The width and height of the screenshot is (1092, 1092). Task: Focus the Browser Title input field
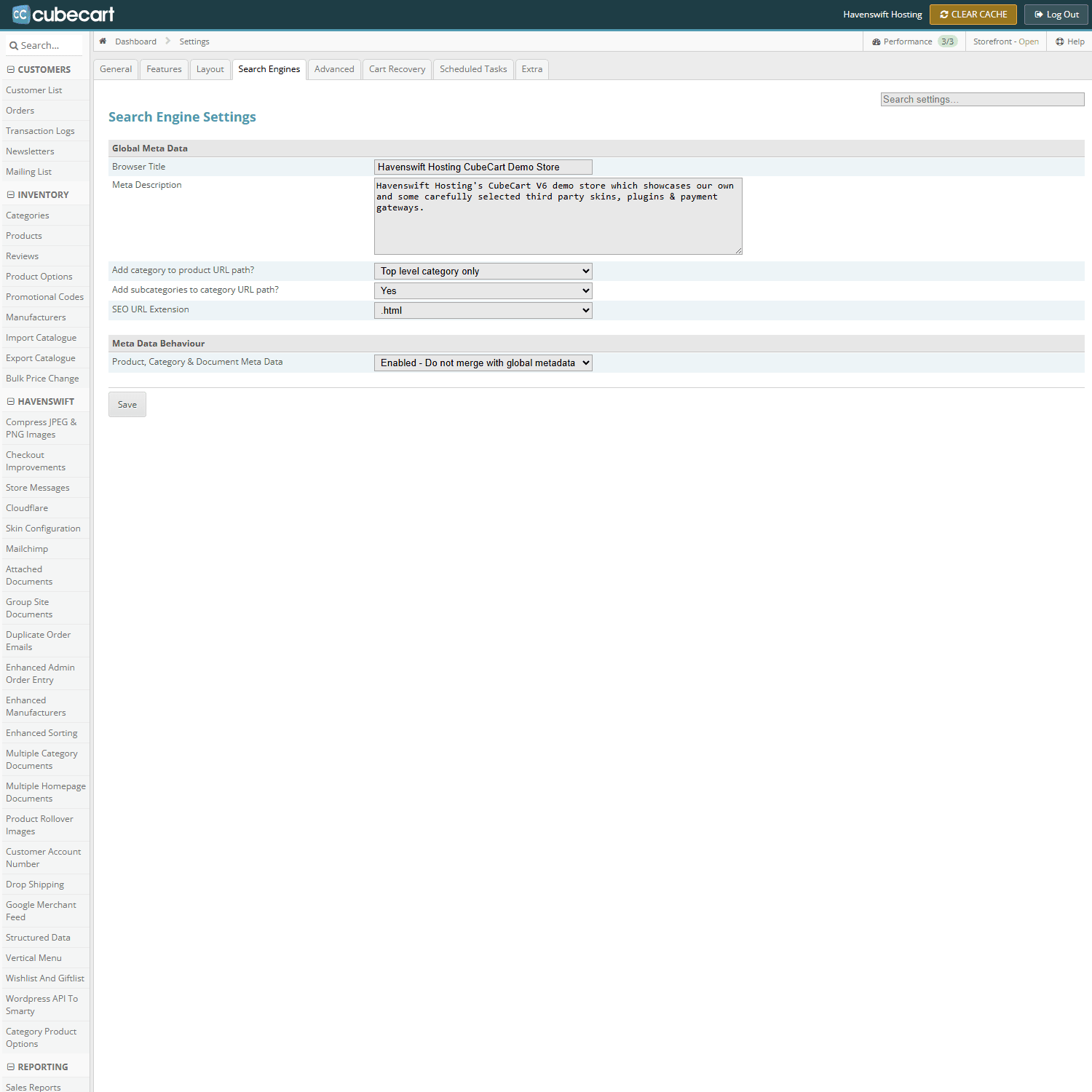pyautogui.click(x=483, y=167)
